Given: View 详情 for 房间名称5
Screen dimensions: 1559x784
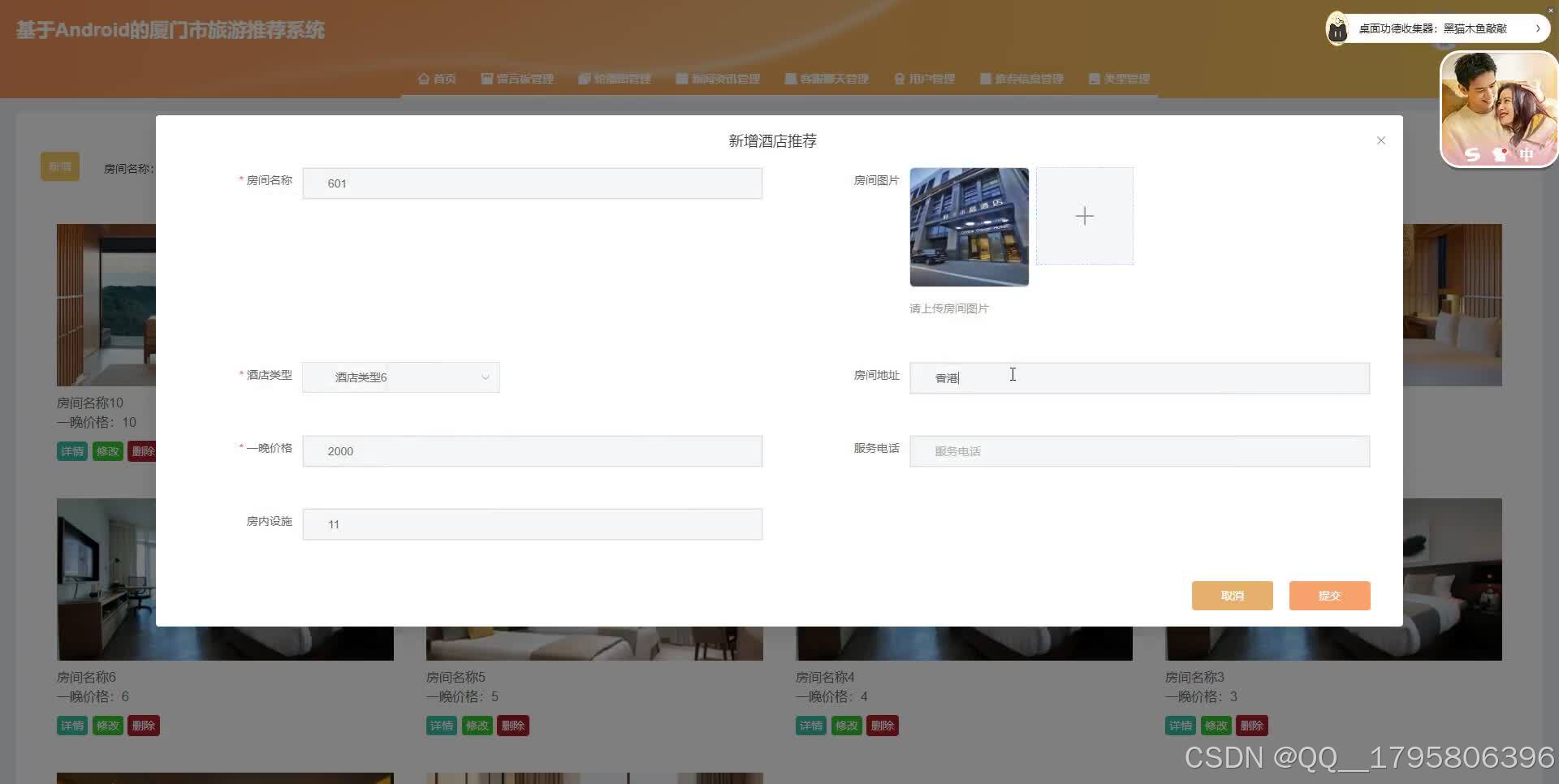Looking at the screenshot, I should pyautogui.click(x=442, y=726).
